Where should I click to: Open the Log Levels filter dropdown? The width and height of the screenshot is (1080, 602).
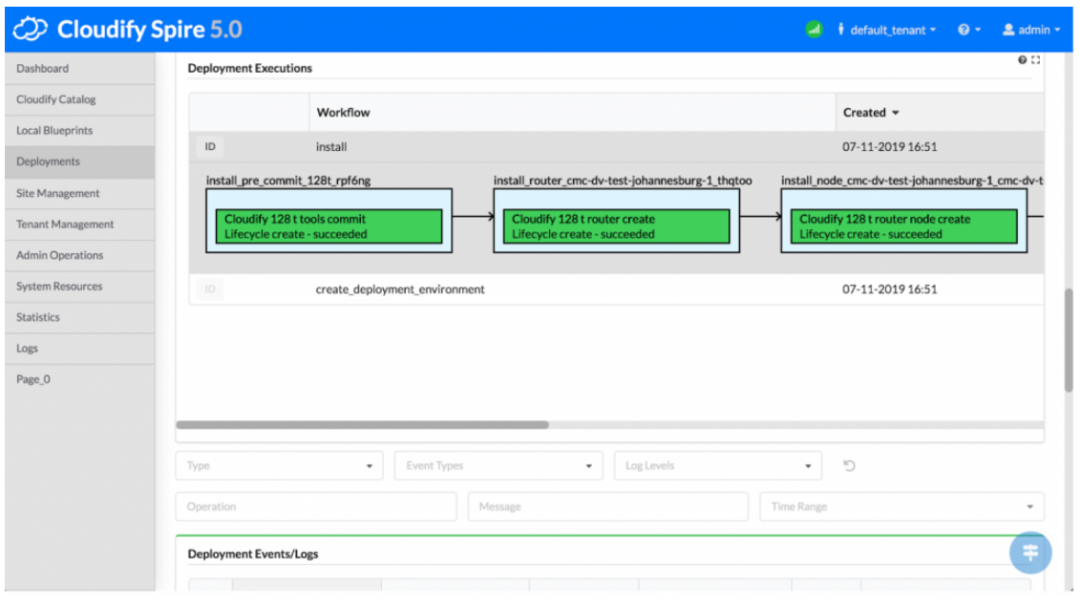tap(718, 466)
